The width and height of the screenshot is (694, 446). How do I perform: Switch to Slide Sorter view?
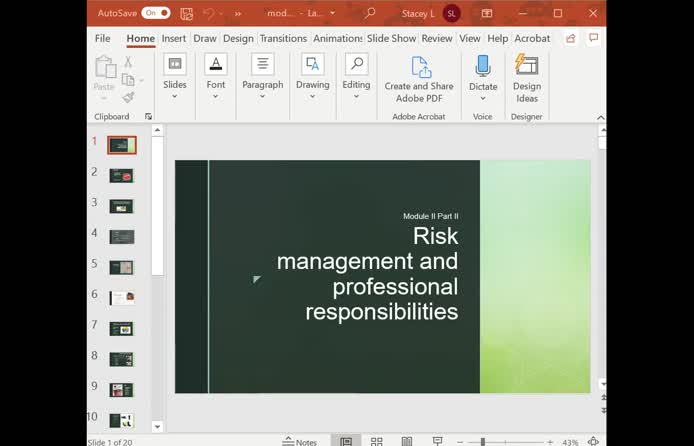(376, 441)
